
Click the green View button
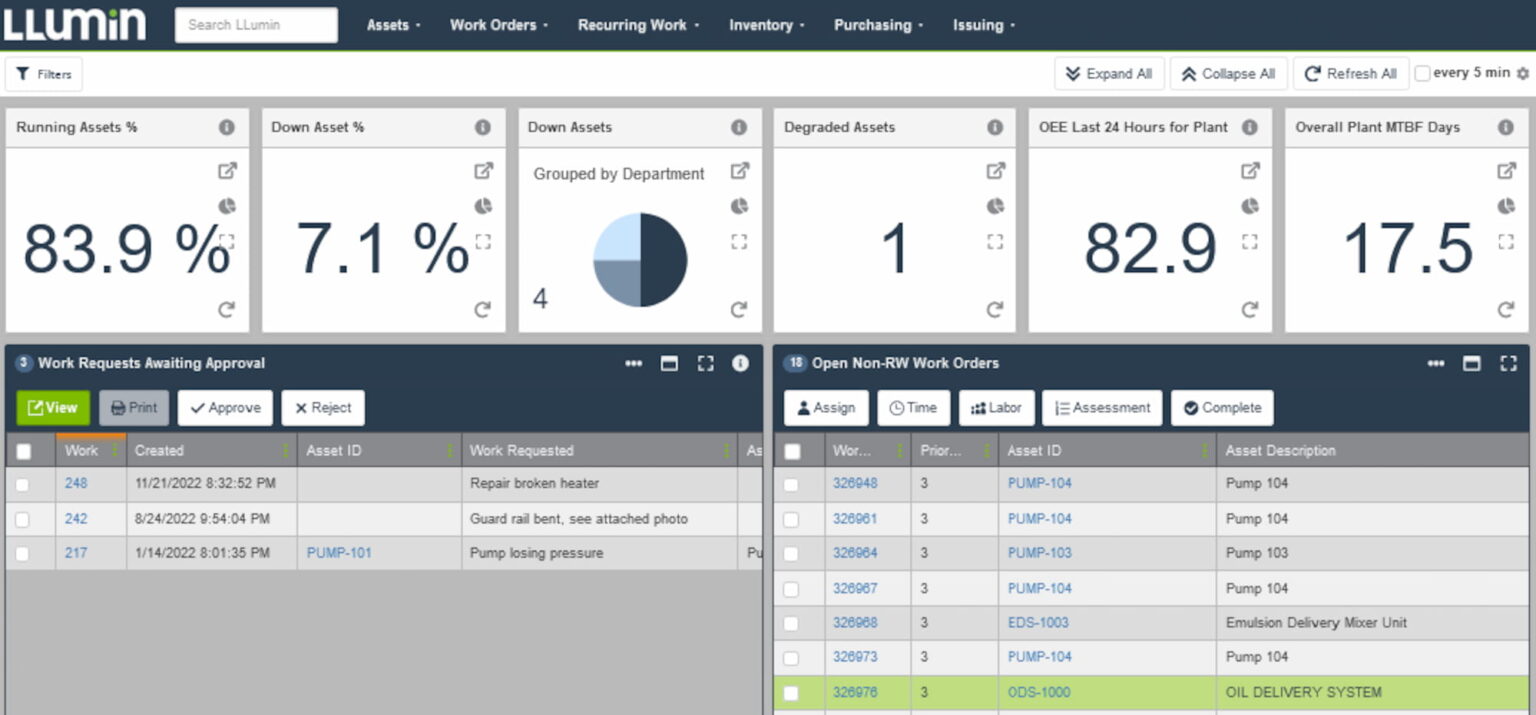(53, 408)
